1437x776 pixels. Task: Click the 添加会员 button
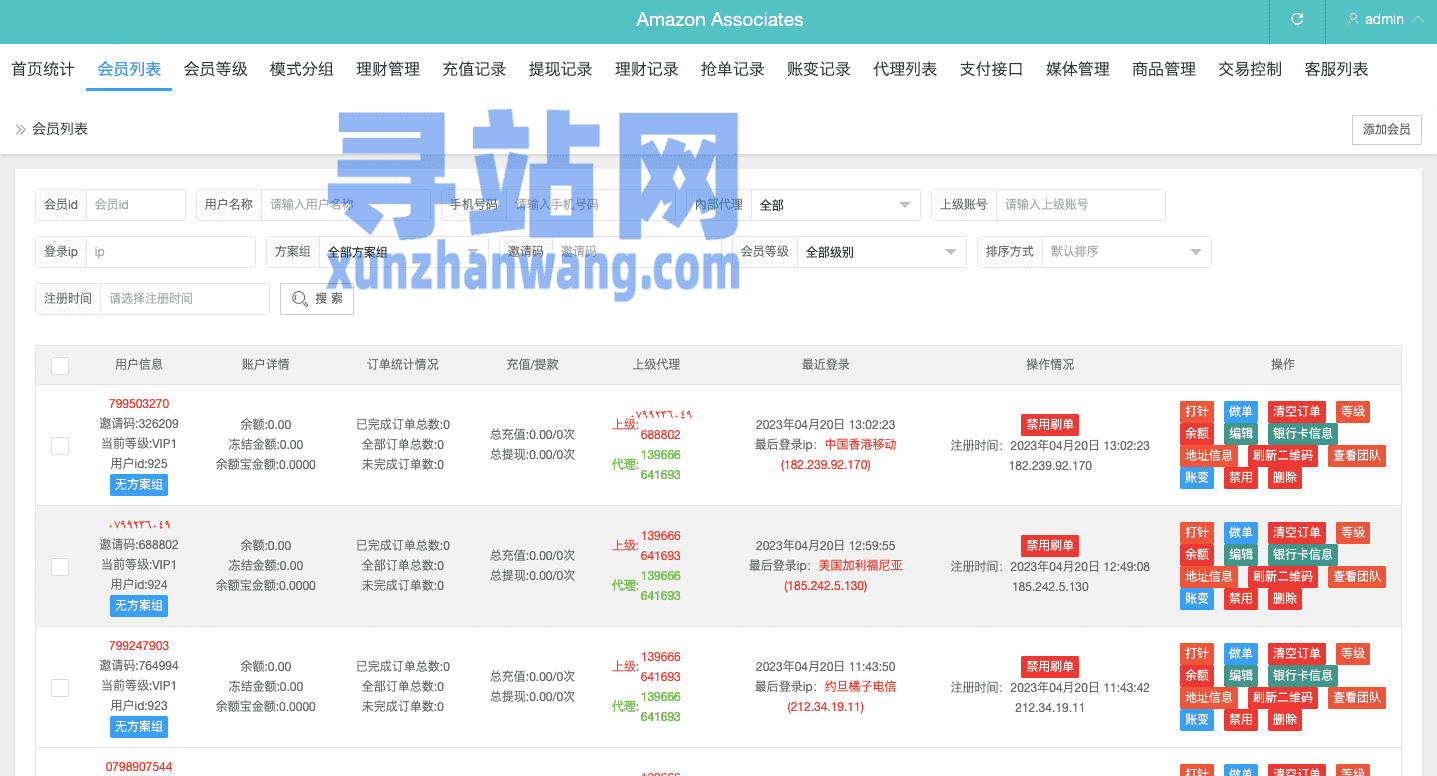[x=1386, y=130]
